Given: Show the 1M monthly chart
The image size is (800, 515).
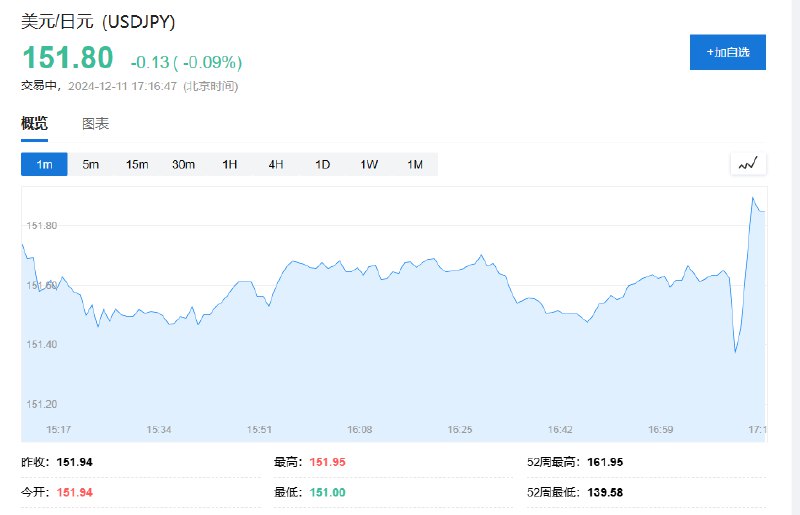Looking at the screenshot, I should click(415, 164).
